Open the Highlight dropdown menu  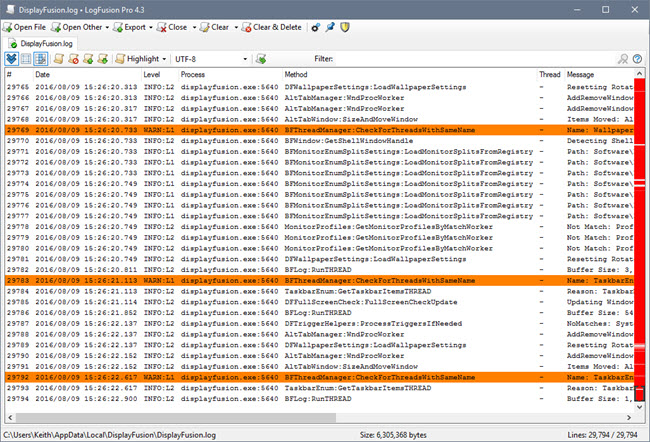[x=141, y=59]
